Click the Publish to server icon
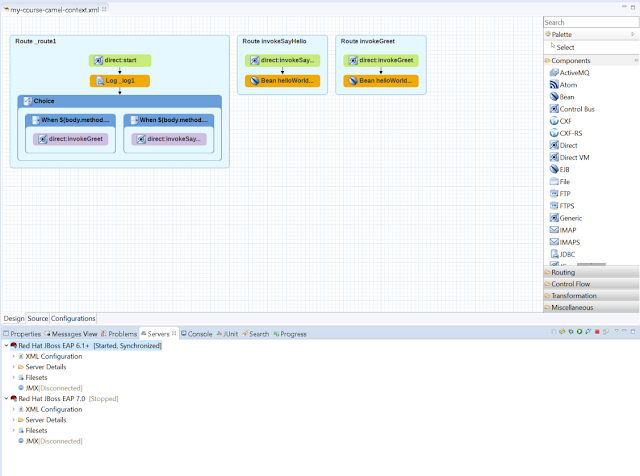This screenshot has height=476, width=640. point(605,332)
